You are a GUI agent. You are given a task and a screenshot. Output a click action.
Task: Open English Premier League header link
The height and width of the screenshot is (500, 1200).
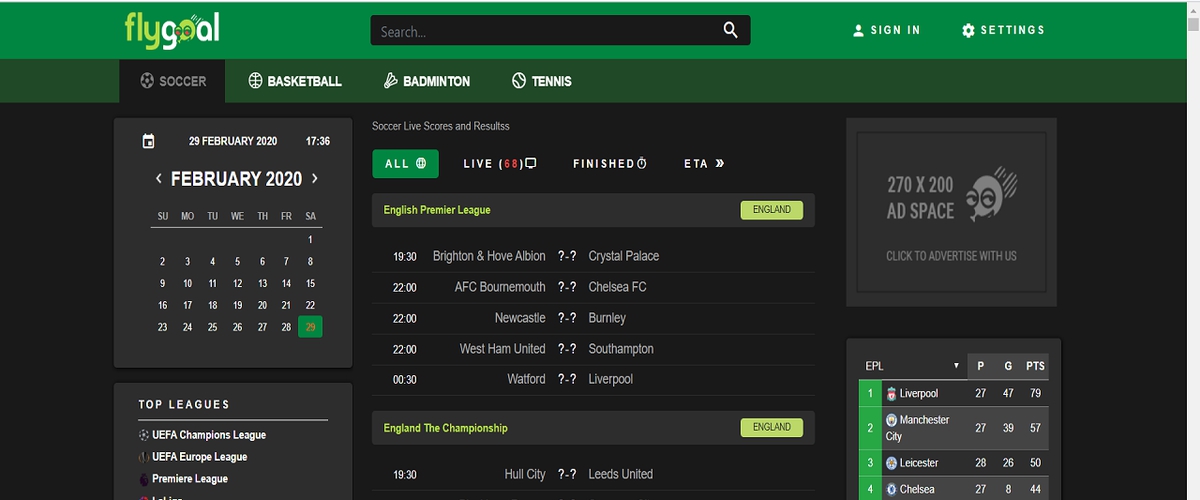(437, 210)
